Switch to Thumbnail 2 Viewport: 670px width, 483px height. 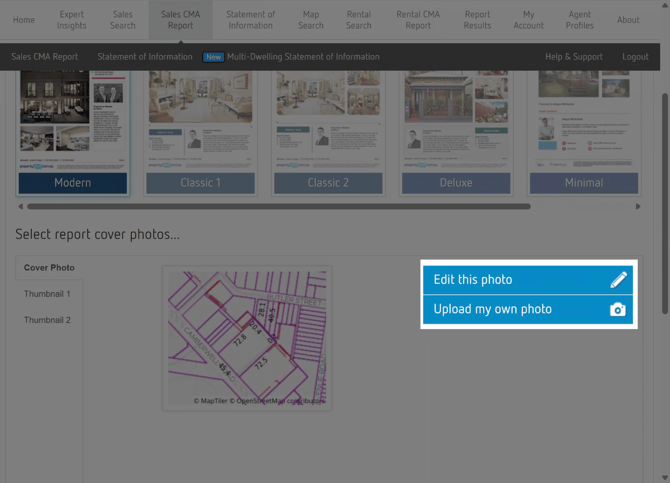pos(47,320)
